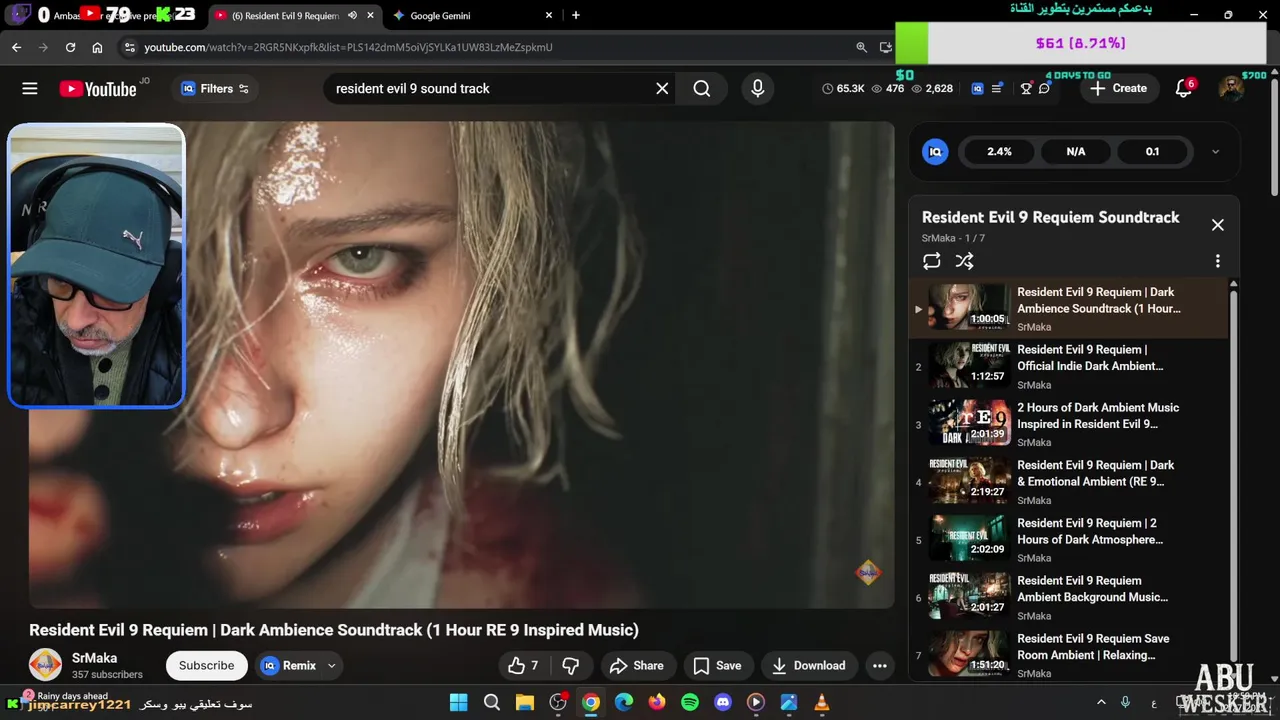Toggle playlist loop
This screenshot has height=720, width=1280.
[x=932, y=261]
